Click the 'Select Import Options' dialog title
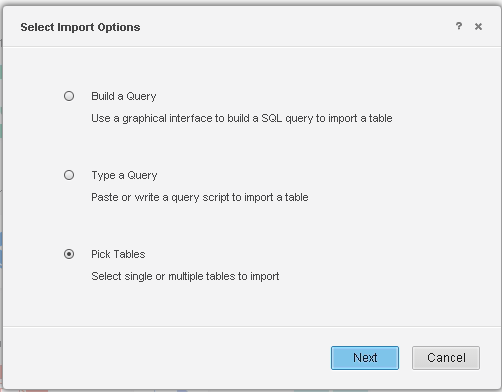This screenshot has height=392, width=502. click(80, 27)
